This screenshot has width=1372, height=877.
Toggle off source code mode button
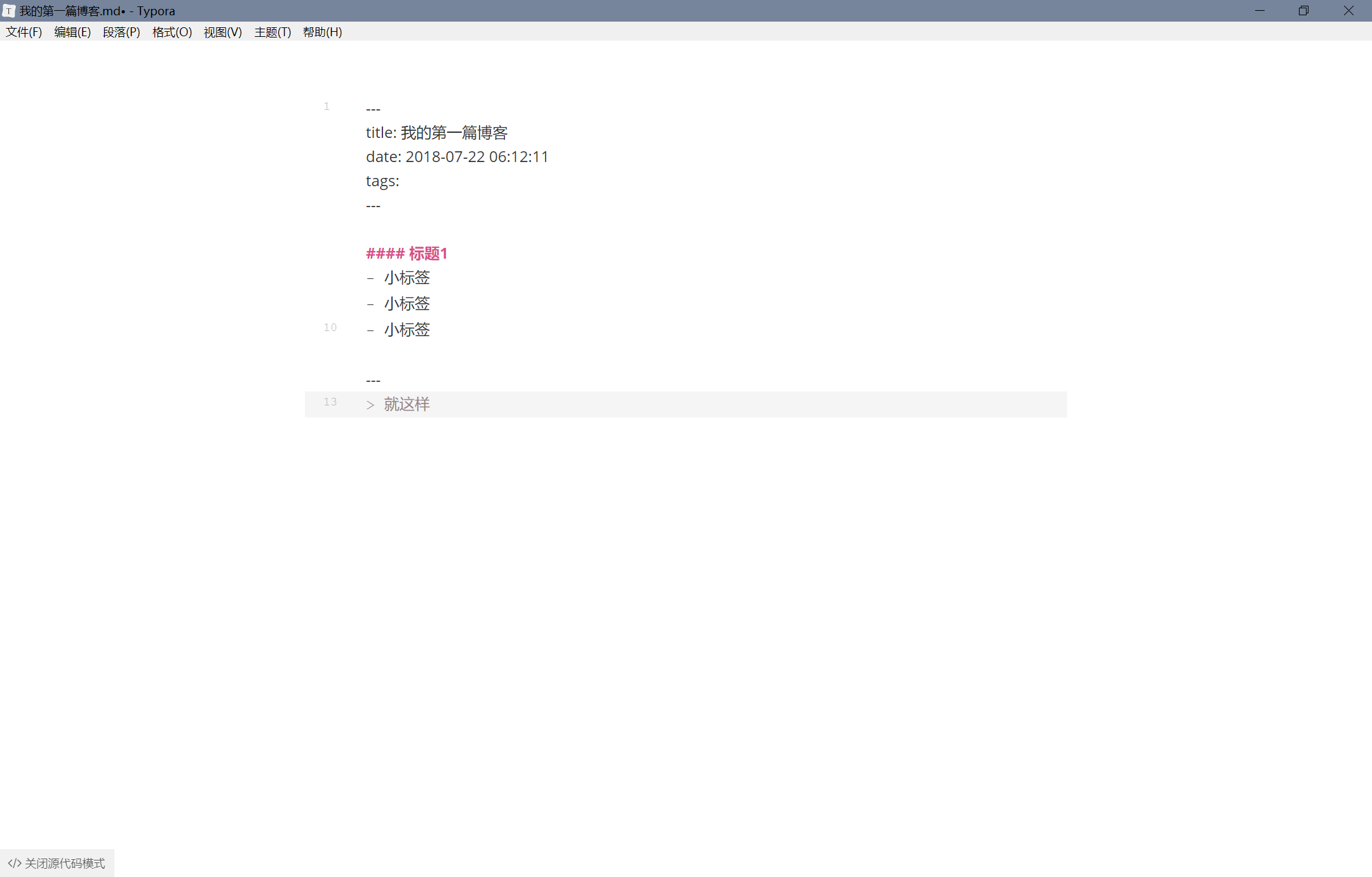[x=57, y=863]
